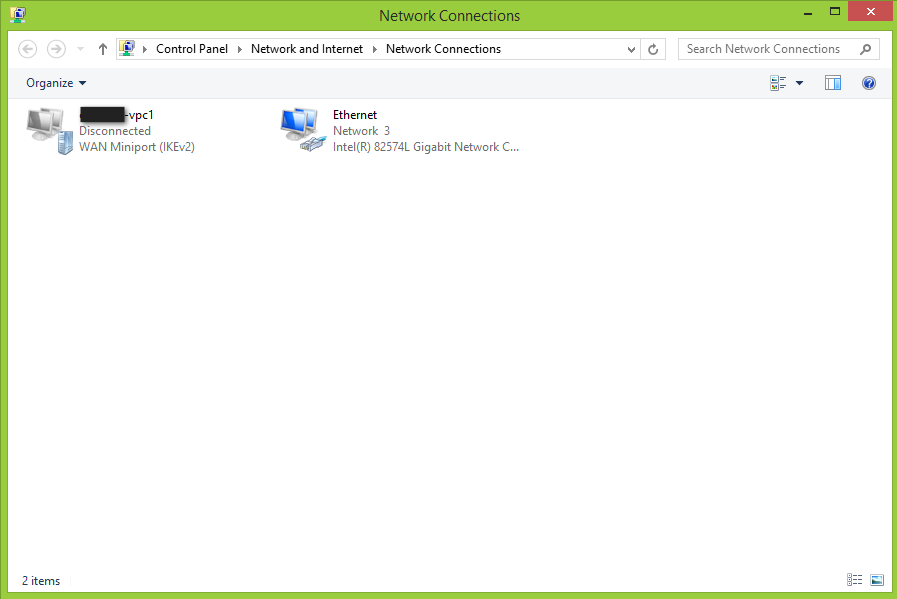
Task: Open the Ethernet connection icon
Action: click(303, 129)
